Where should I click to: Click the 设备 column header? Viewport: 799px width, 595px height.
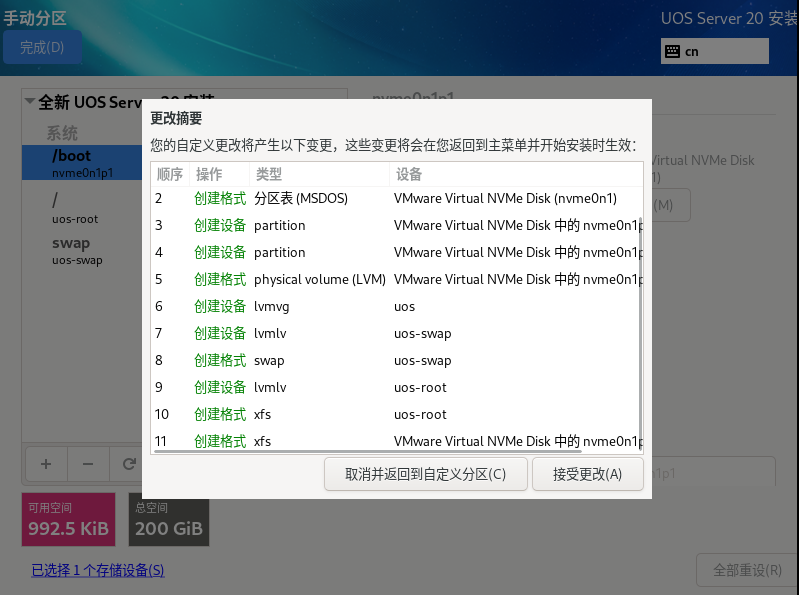coord(516,174)
